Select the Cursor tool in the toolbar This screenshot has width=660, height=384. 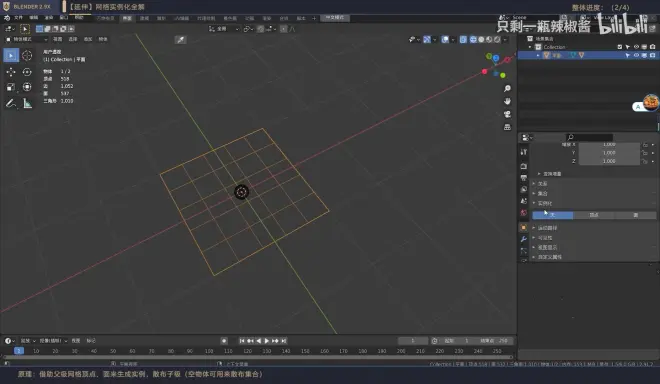pyautogui.click(x=27, y=55)
